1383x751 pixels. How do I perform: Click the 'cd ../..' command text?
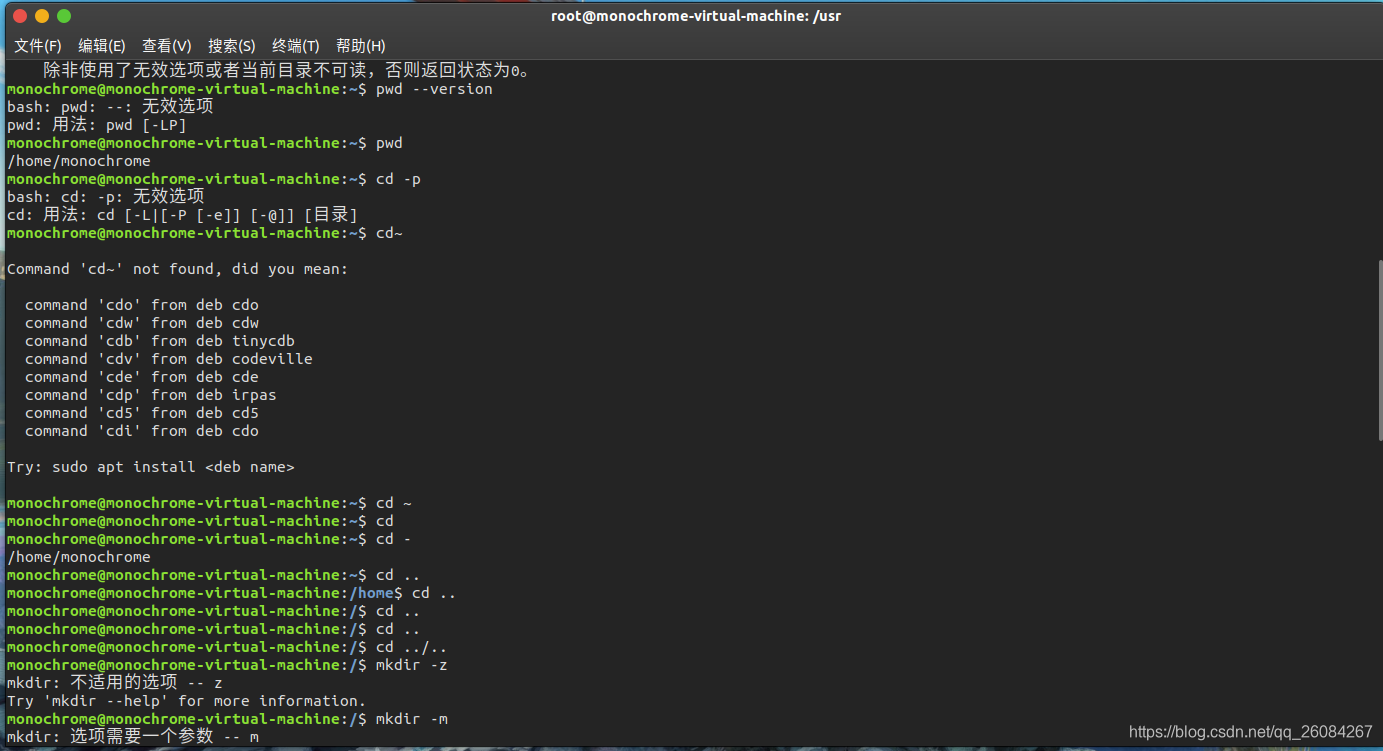point(411,647)
